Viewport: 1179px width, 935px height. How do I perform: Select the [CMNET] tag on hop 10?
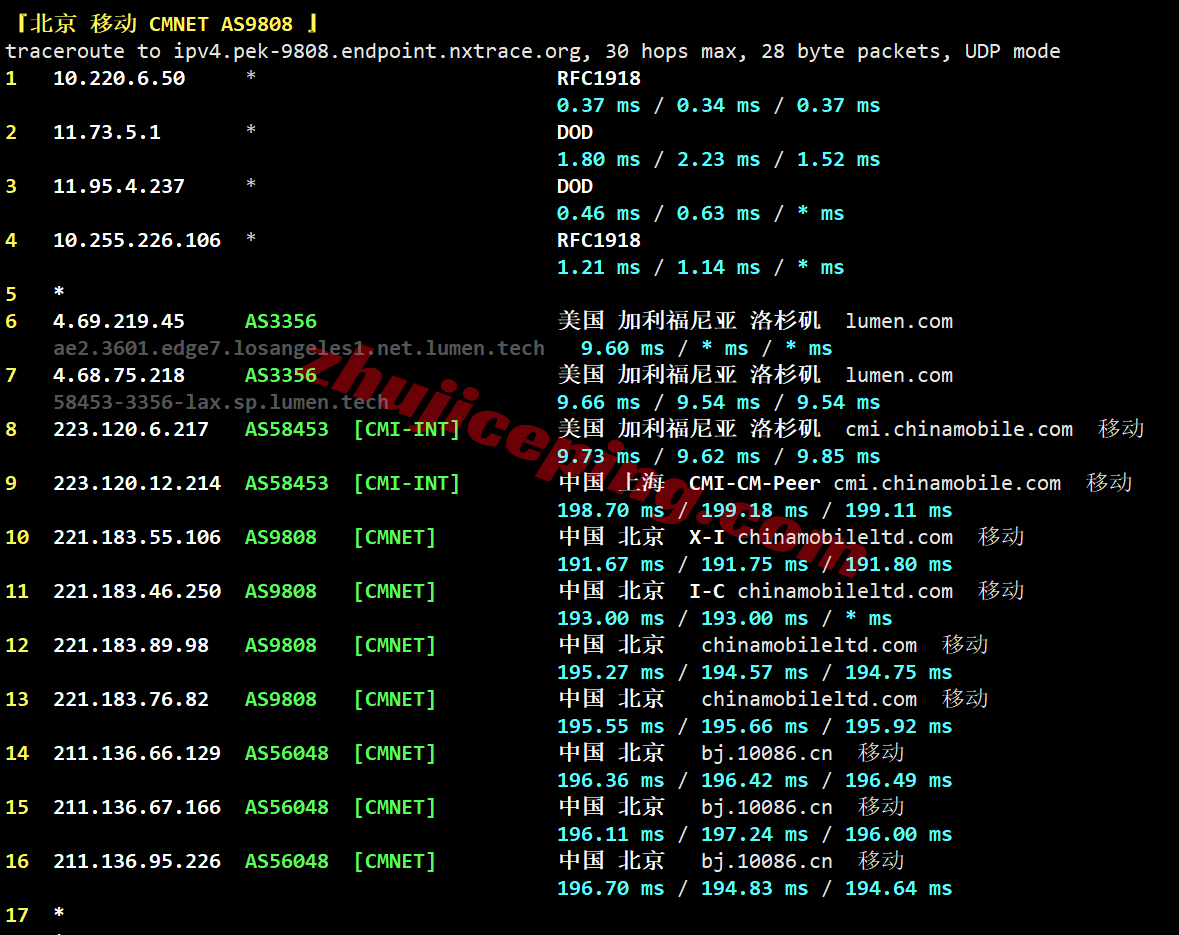pyautogui.click(x=395, y=538)
